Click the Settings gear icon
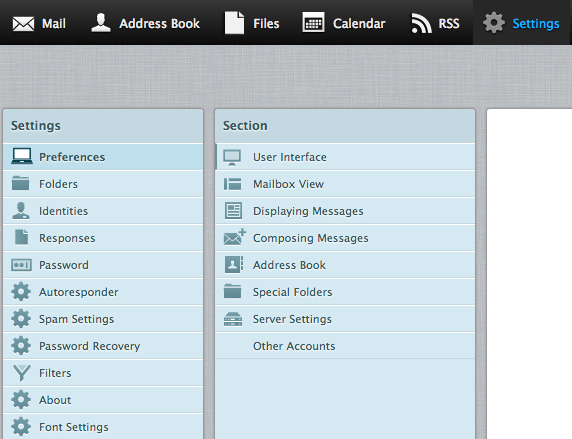The width and height of the screenshot is (572, 439). (x=494, y=23)
